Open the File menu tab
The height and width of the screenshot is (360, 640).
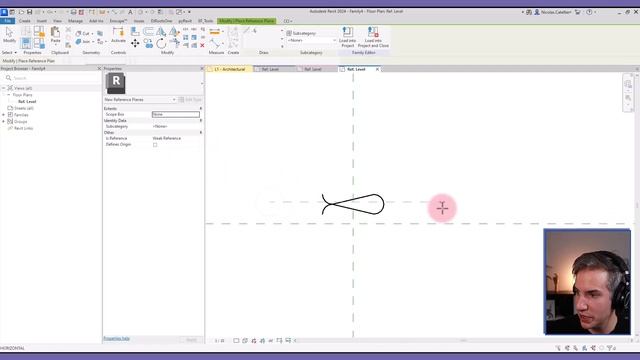tap(7, 21)
